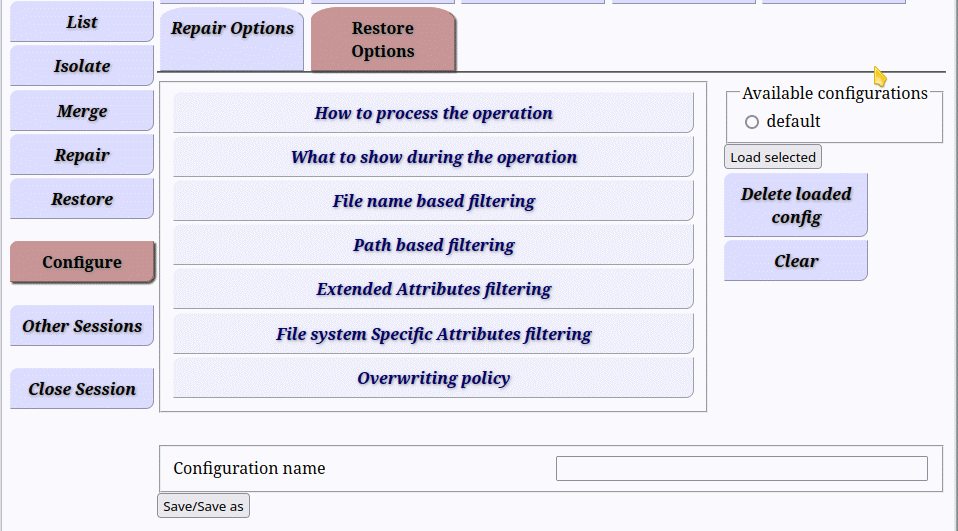Open the Repair sidebar item
The width and height of the screenshot is (958, 531).
(82, 155)
